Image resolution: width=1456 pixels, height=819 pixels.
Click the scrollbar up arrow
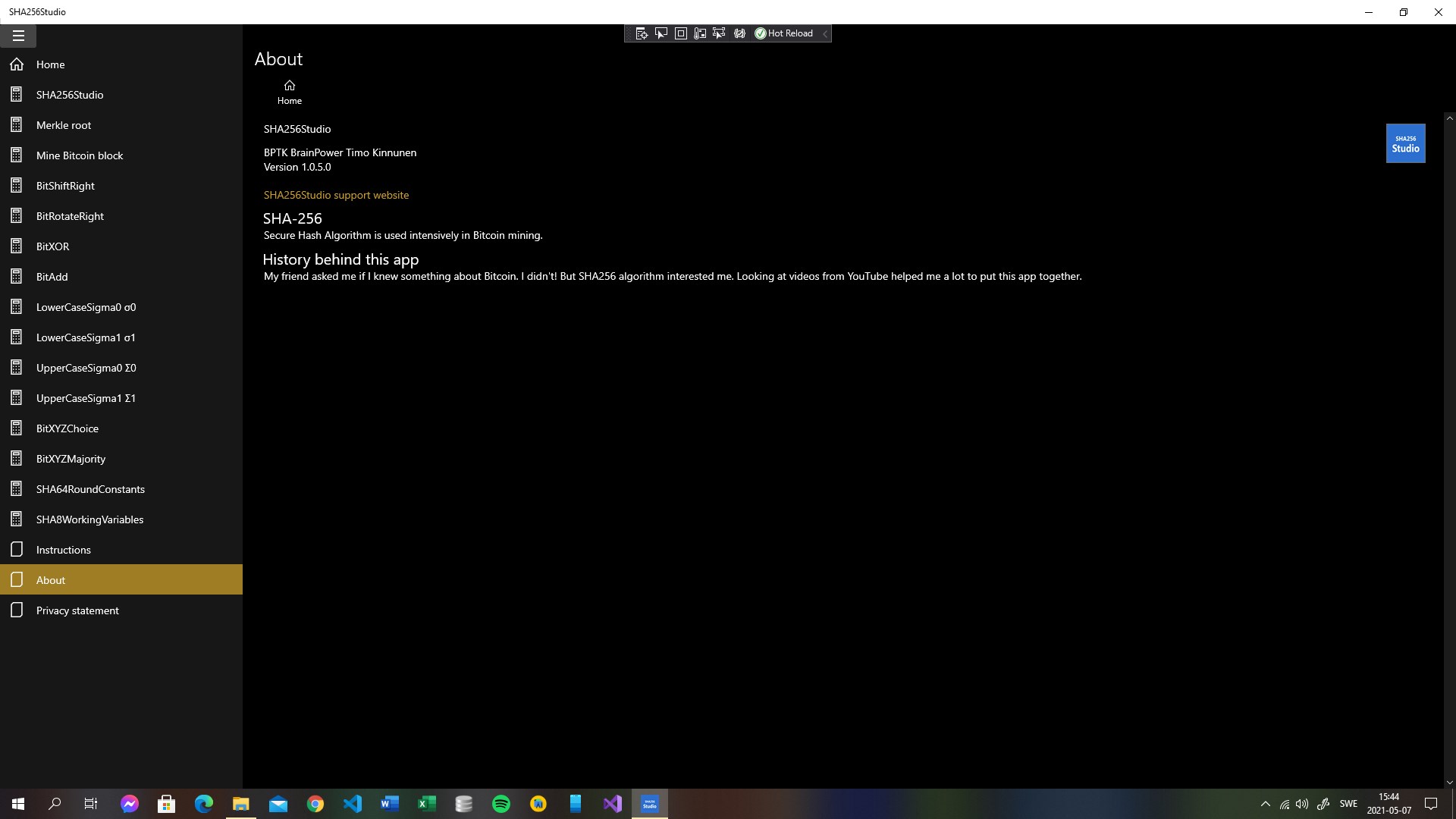tap(1449, 118)
